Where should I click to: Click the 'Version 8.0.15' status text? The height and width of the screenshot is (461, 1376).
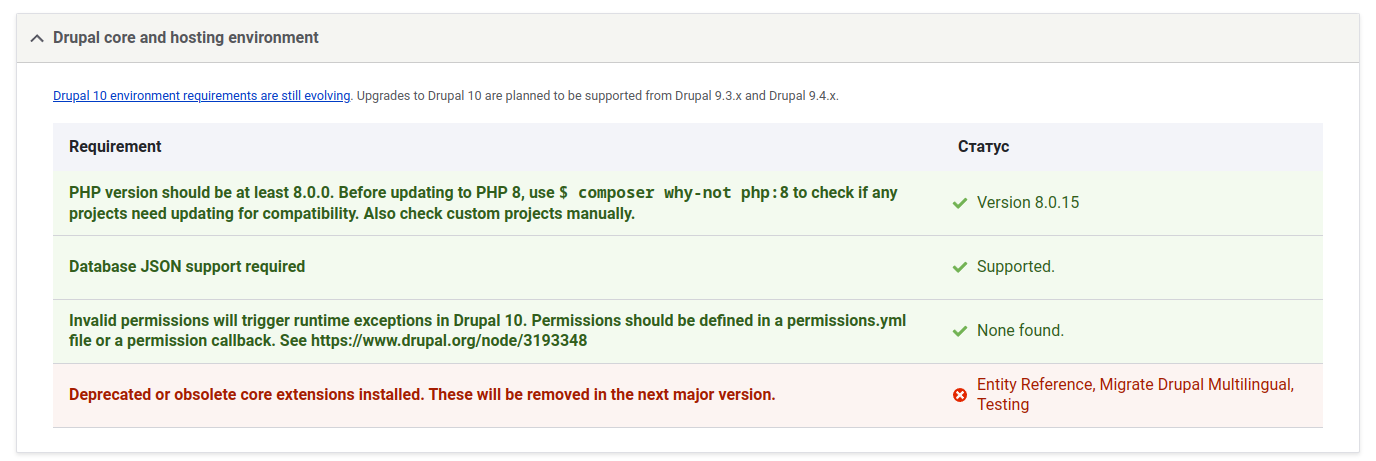point(1028,203)
